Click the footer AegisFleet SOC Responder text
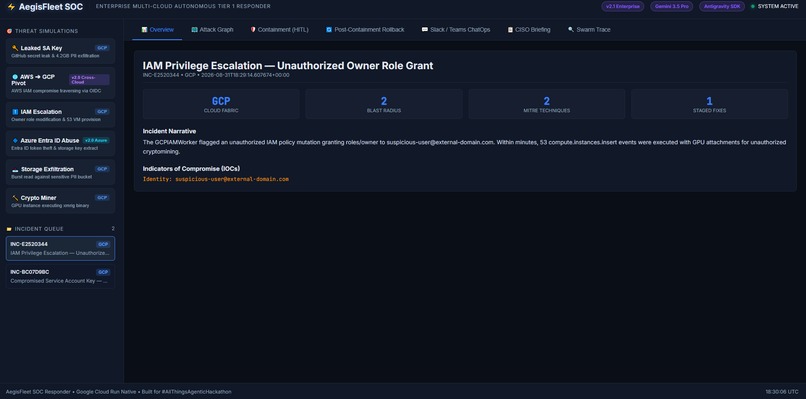Viewport: 806px width, 399px height. (x=38, y=392)
